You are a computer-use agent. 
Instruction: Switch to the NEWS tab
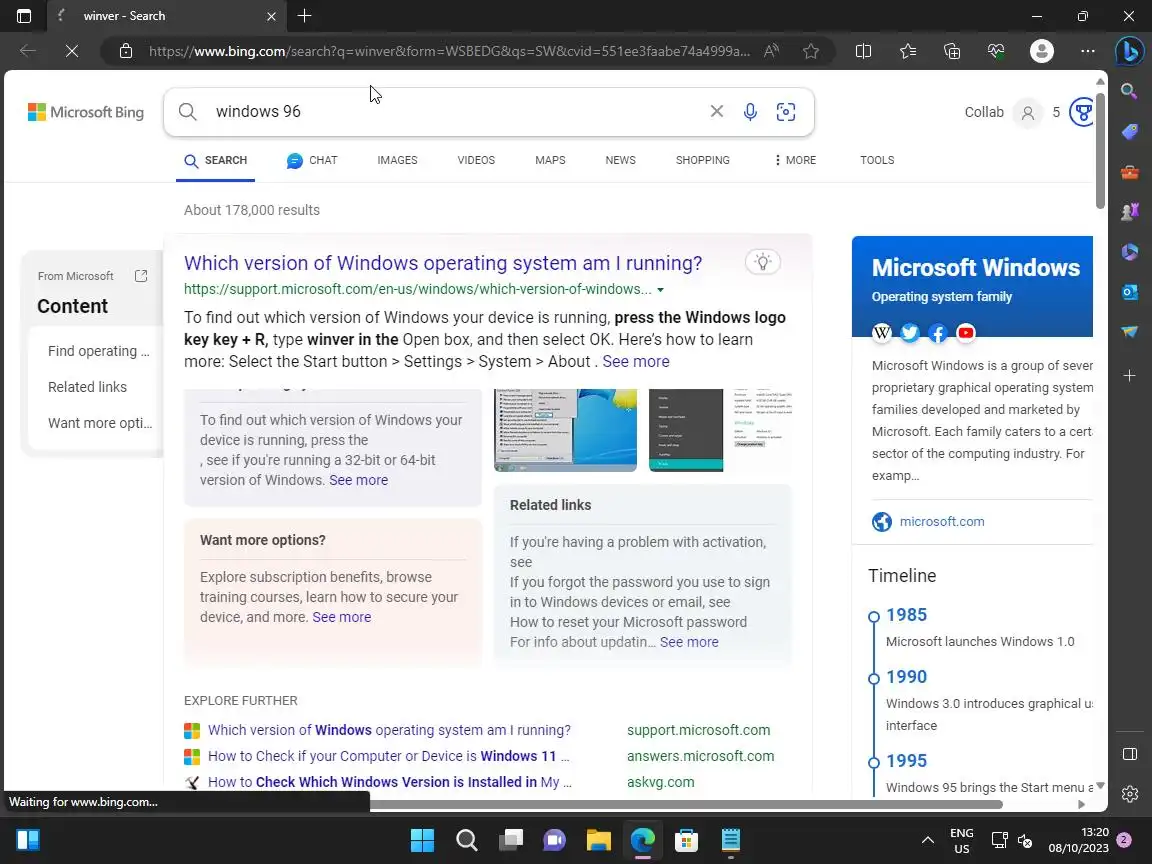coord(621,160)
